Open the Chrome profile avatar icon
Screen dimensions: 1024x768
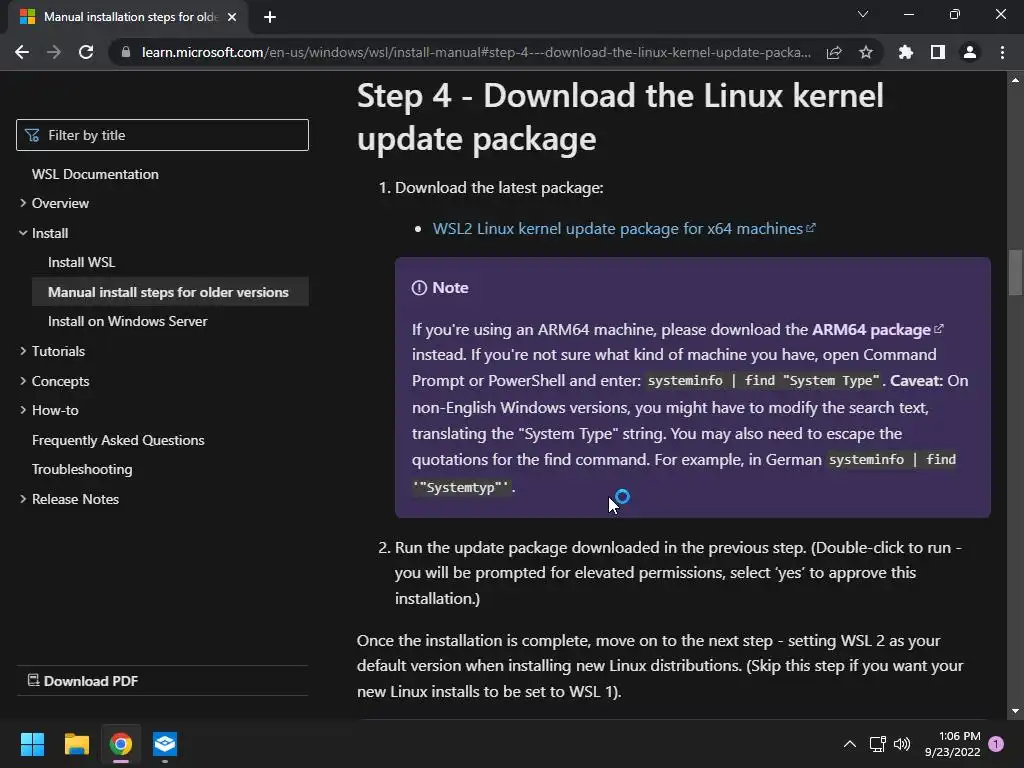click(970, 52)
